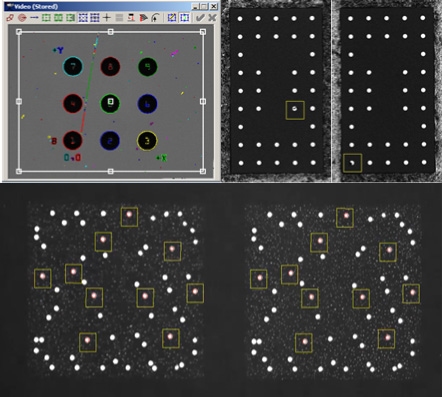Click the gray checkmark accept icon
Screen dimensions: 442x397
200,18
